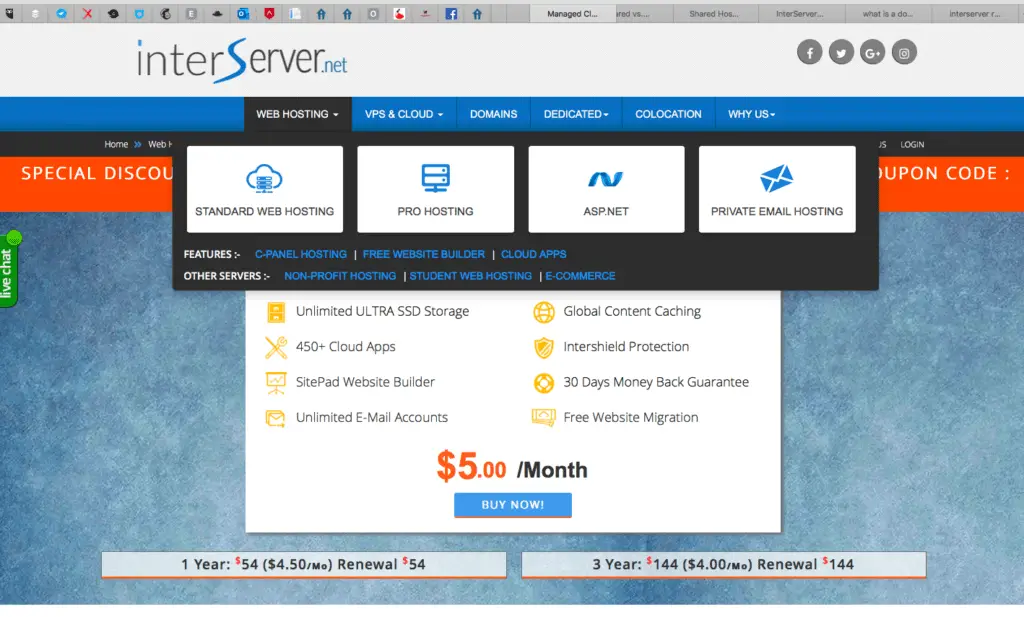
Task: Open Private Email Hosting envelope icon
Action: point(776,178)
